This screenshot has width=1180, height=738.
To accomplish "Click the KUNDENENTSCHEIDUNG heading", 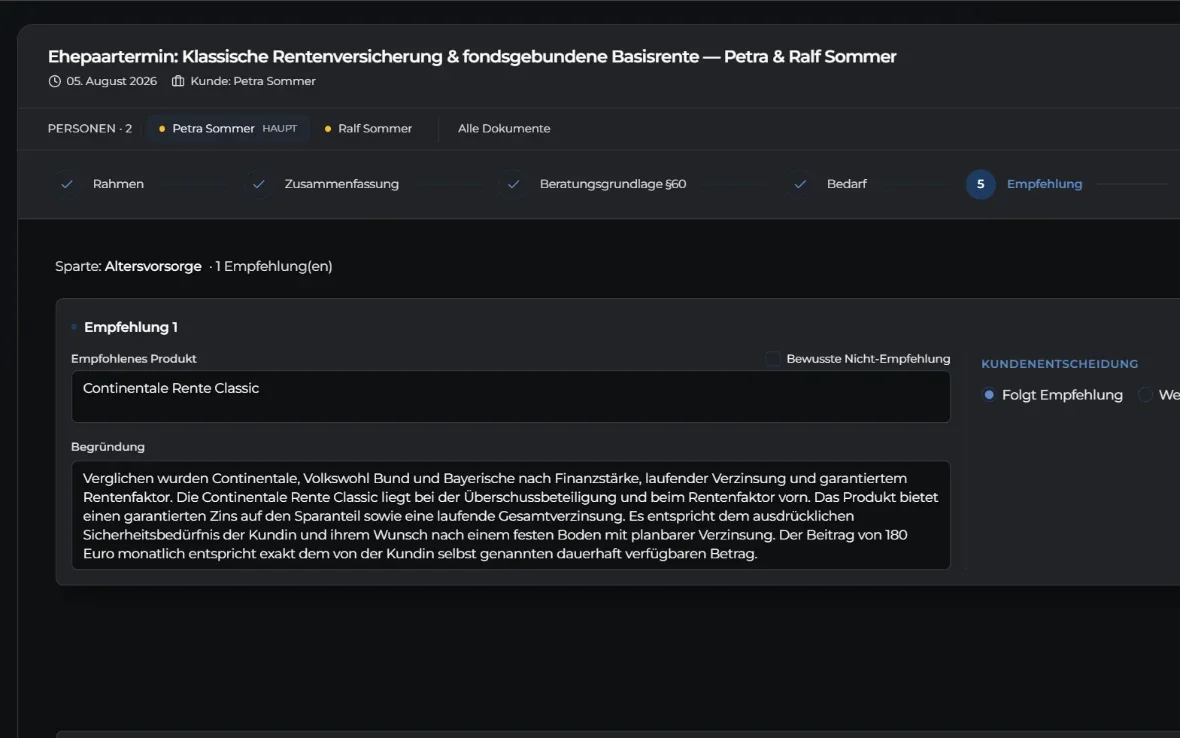I will (1060, 364).
